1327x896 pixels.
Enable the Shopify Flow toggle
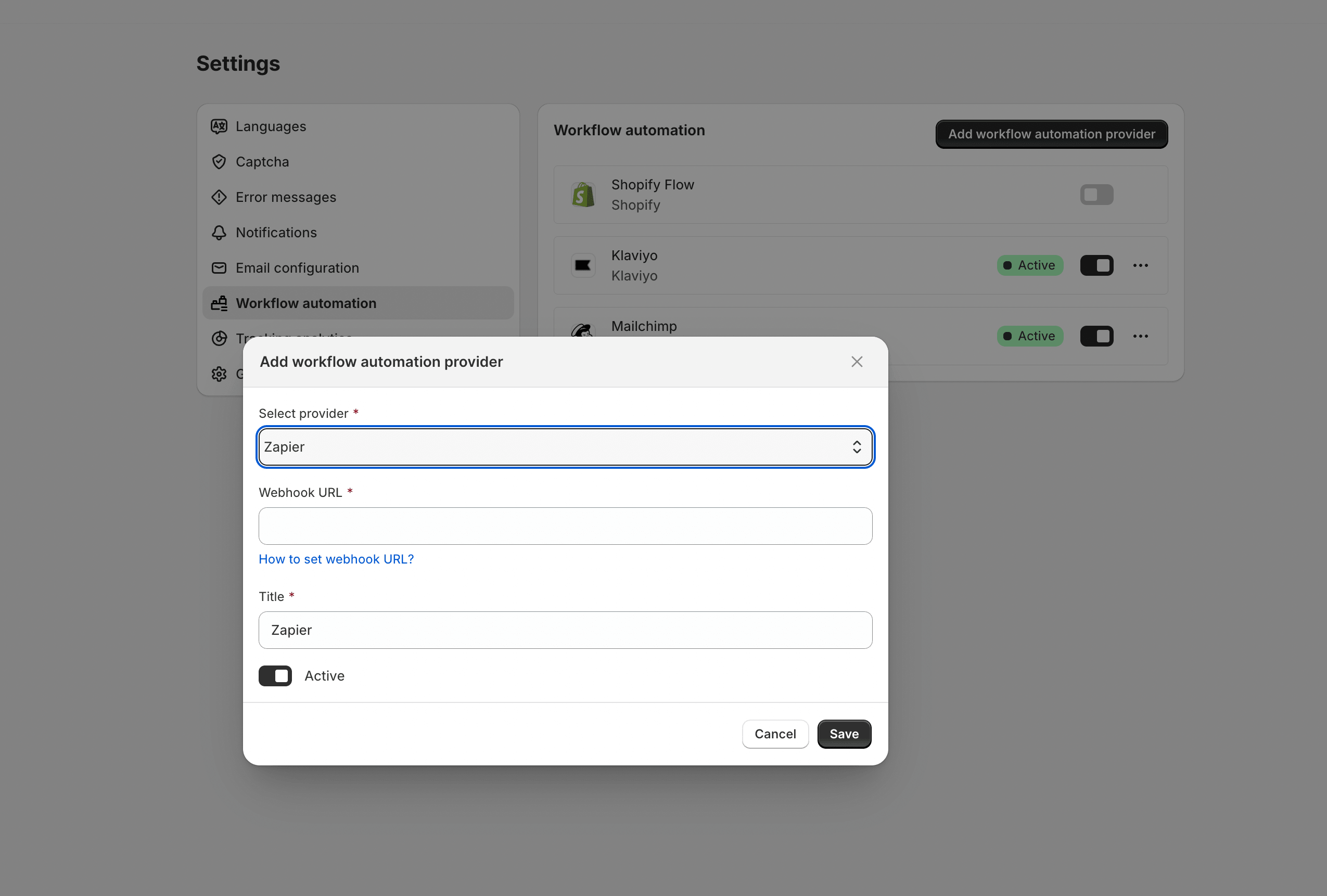click(1096, 195)
